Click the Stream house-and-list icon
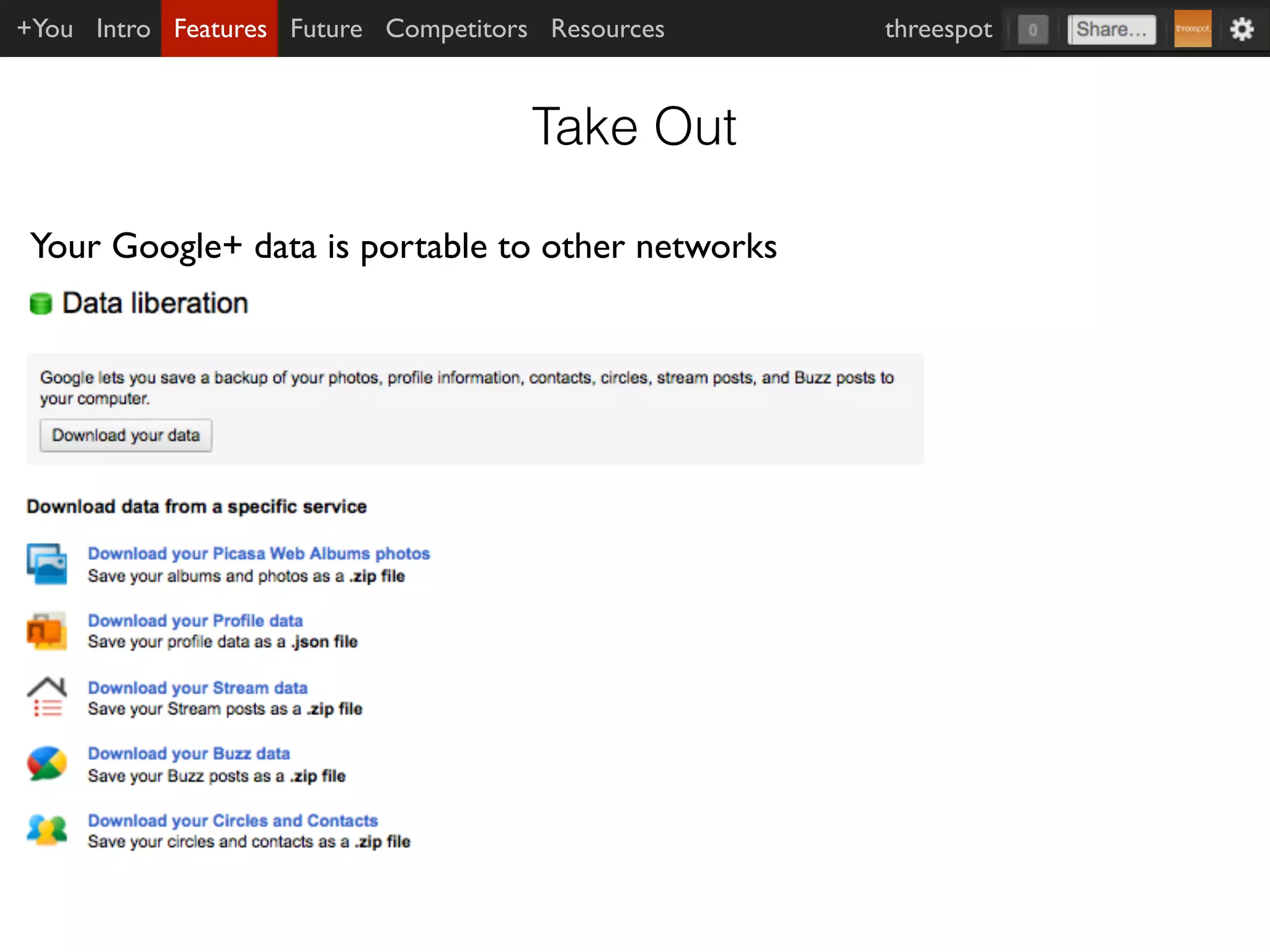The width and height of the screenshot is (1270, 952). [x=47, y=697]
